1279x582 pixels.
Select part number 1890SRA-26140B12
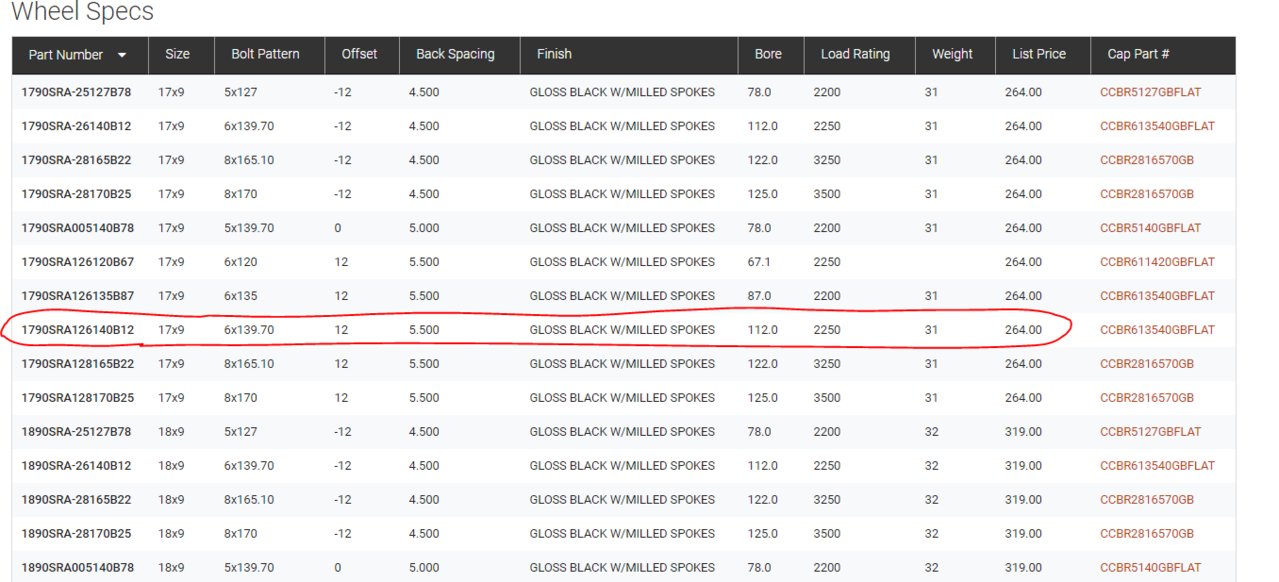76,466
